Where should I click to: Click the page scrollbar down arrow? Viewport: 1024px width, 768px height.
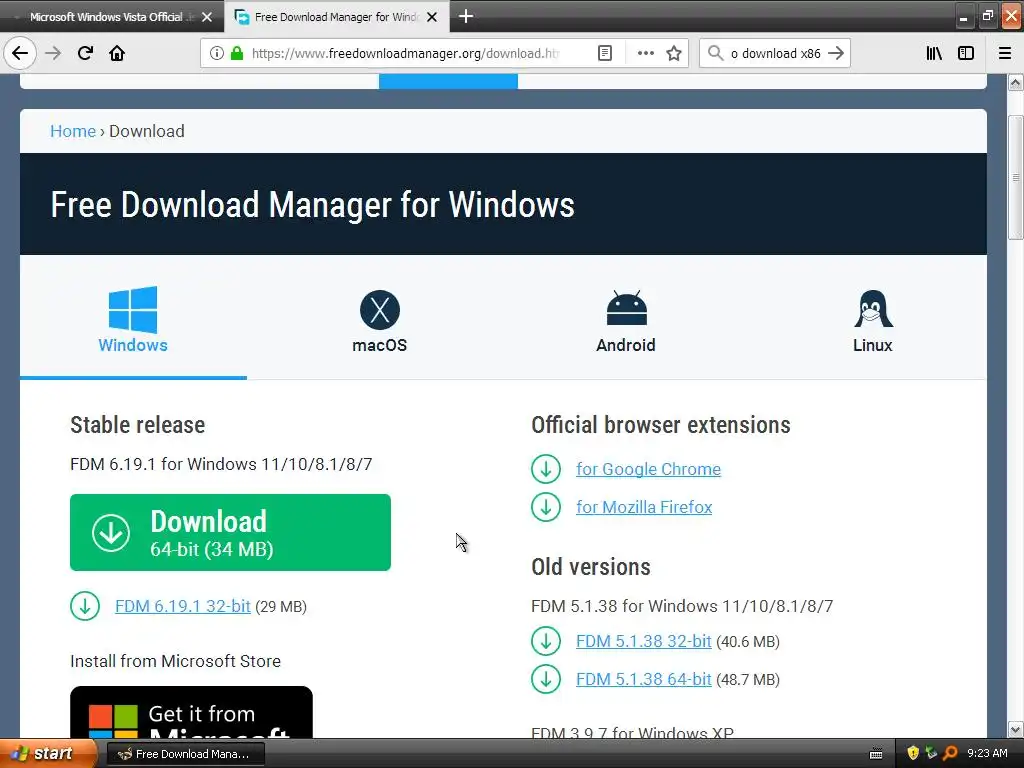1015,729
